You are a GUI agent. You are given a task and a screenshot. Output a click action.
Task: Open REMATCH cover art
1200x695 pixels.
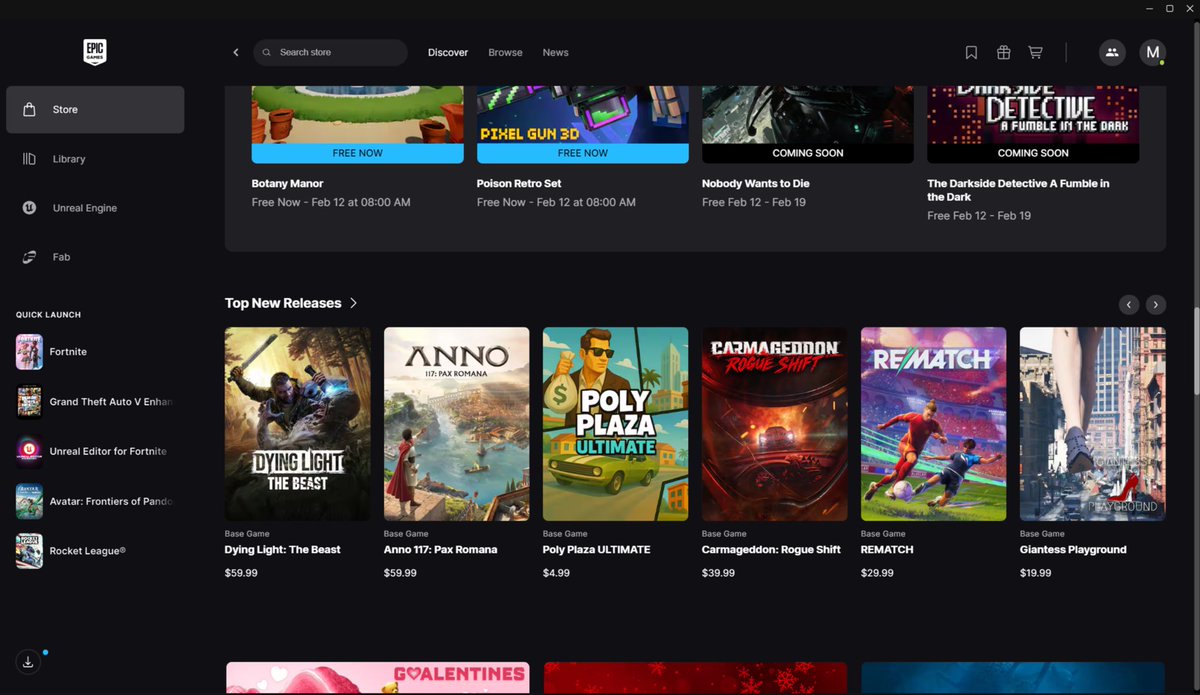click(x=934, y=424)
